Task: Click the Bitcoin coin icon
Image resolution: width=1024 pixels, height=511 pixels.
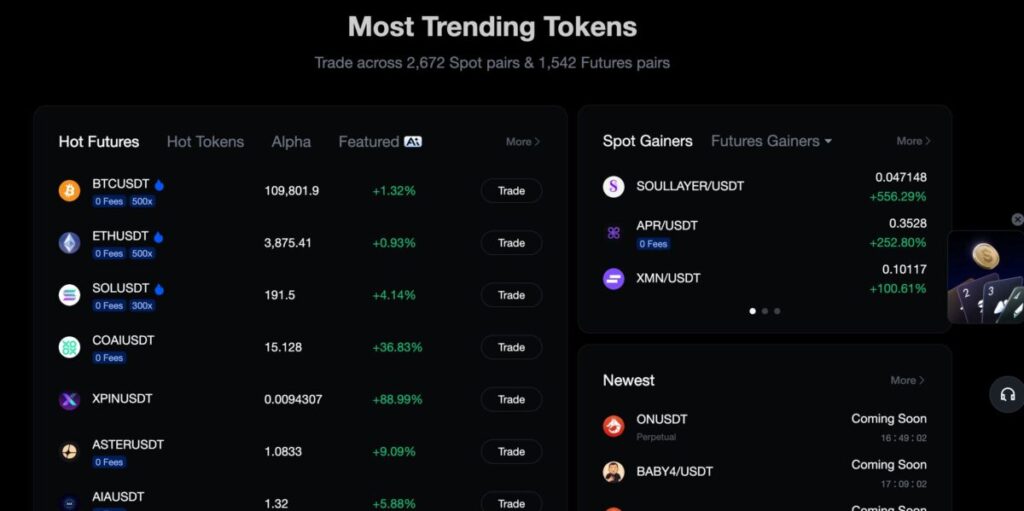Action: click(69, 191)
